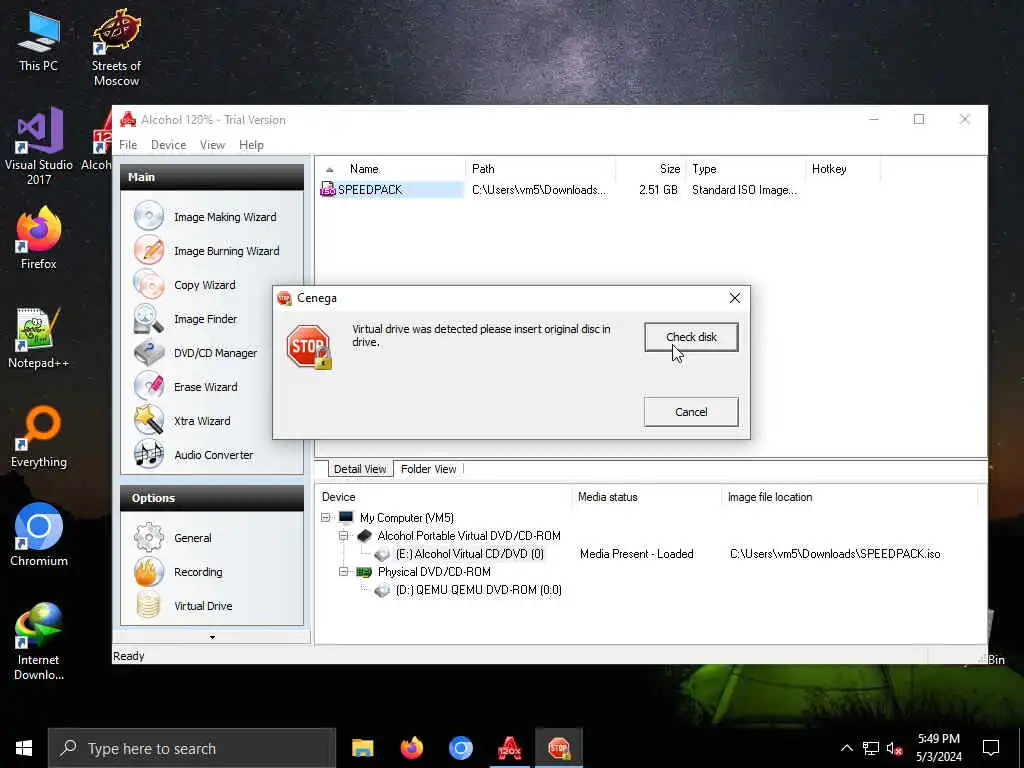Click Main section header in sidebar
The height and width of the screenshot is (768, 1024).
pyautogui.click(x=212, y=177)
